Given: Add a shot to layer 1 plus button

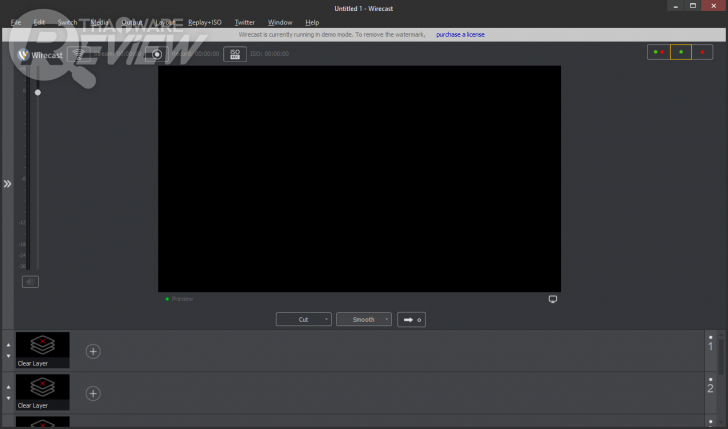Looking at the screenshot, I should pyautogui.click(x=93, y=351).
